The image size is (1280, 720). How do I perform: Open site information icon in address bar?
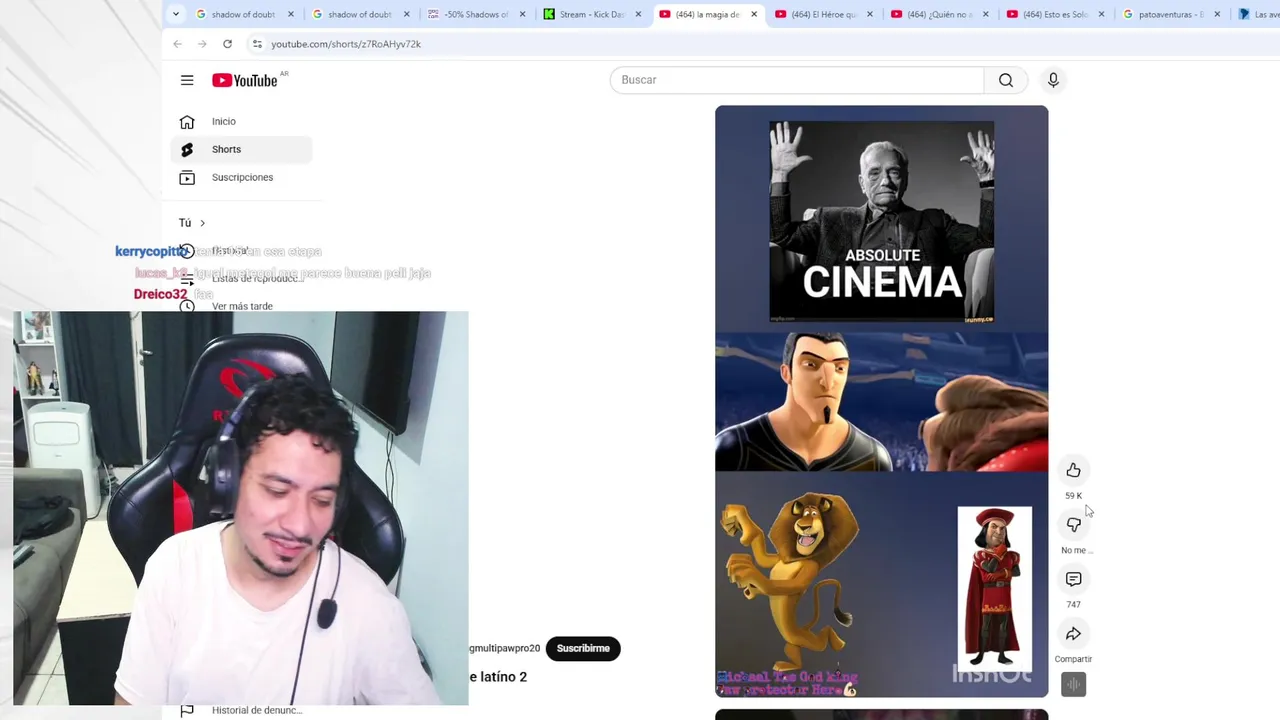tap(257, 44)
